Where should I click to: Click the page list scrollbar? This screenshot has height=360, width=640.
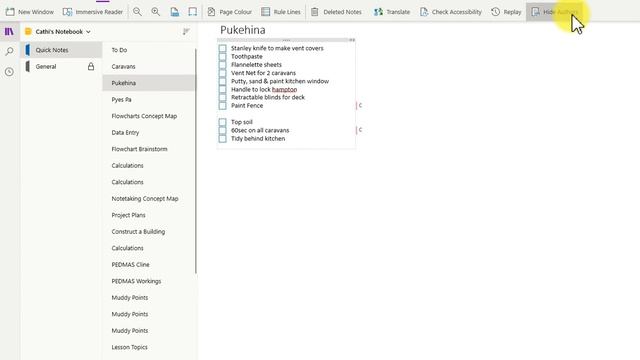coord(196,161)
